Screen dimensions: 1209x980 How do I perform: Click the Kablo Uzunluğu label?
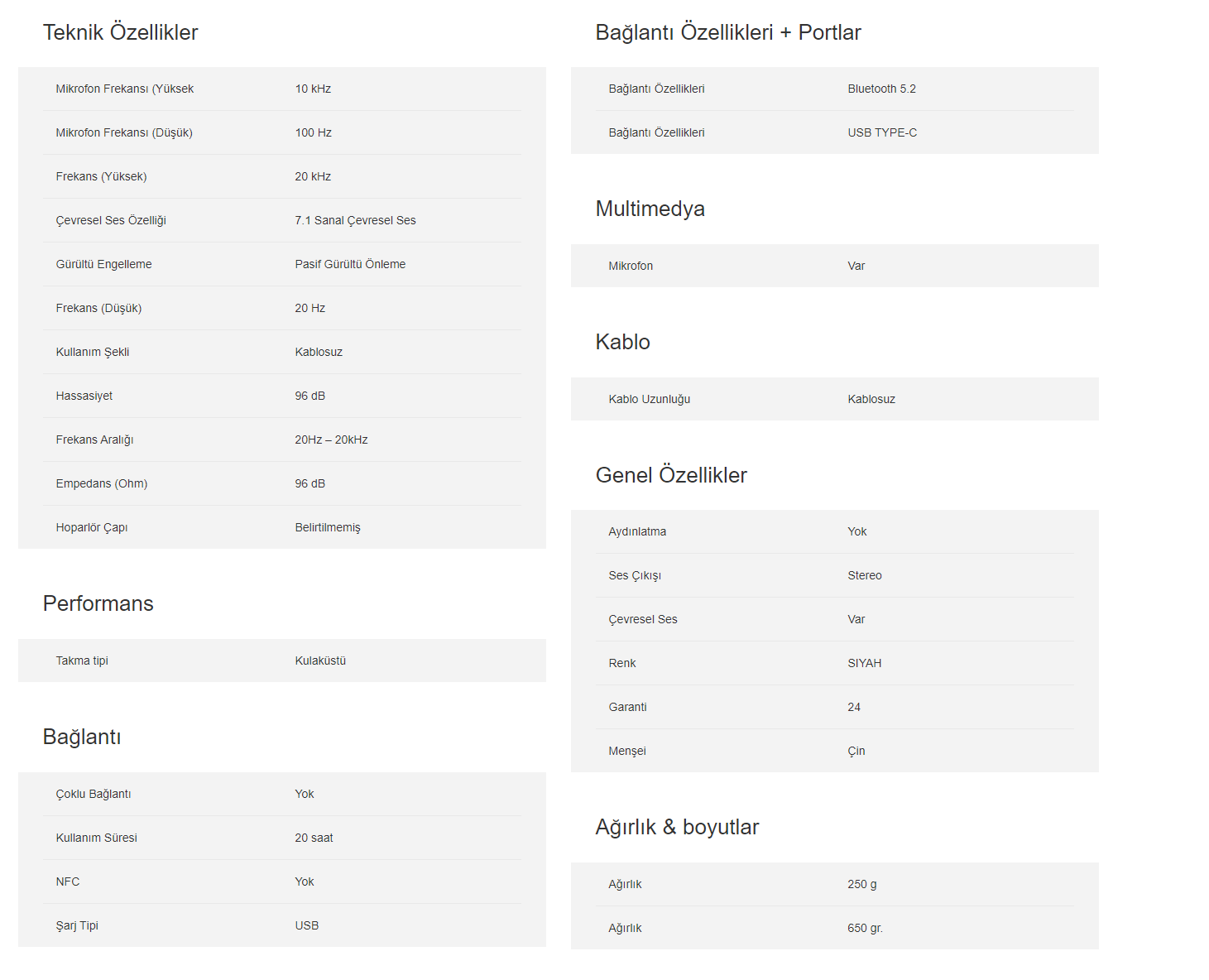click(649, 399)
